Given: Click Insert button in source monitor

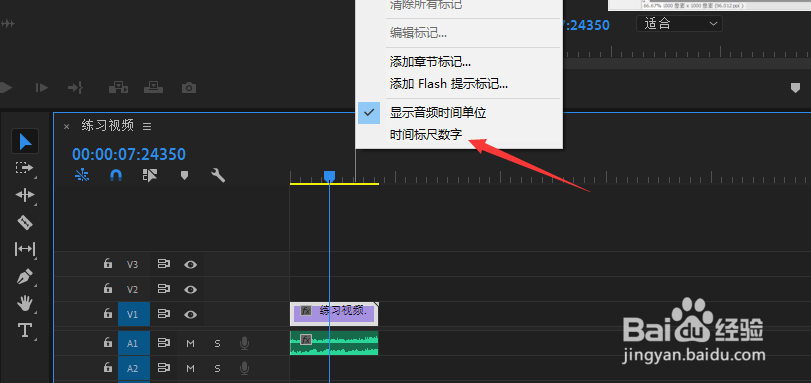Looking at the screenshot, I should pyautogui.click(x=118, y=87).
